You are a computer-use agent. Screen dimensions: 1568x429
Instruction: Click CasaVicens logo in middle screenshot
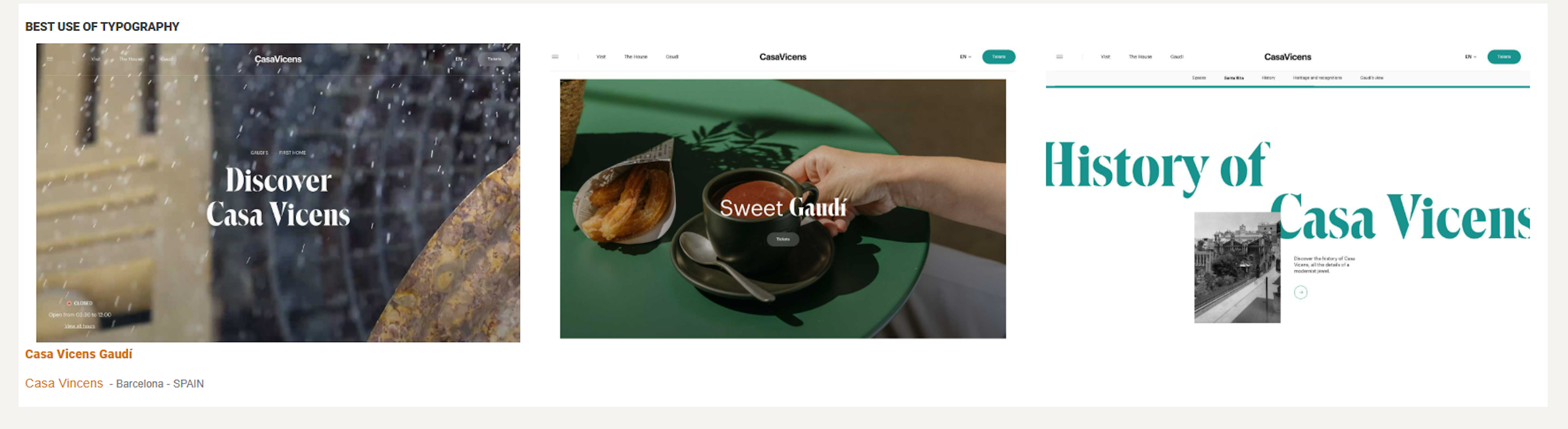click(x=782, y=57)
